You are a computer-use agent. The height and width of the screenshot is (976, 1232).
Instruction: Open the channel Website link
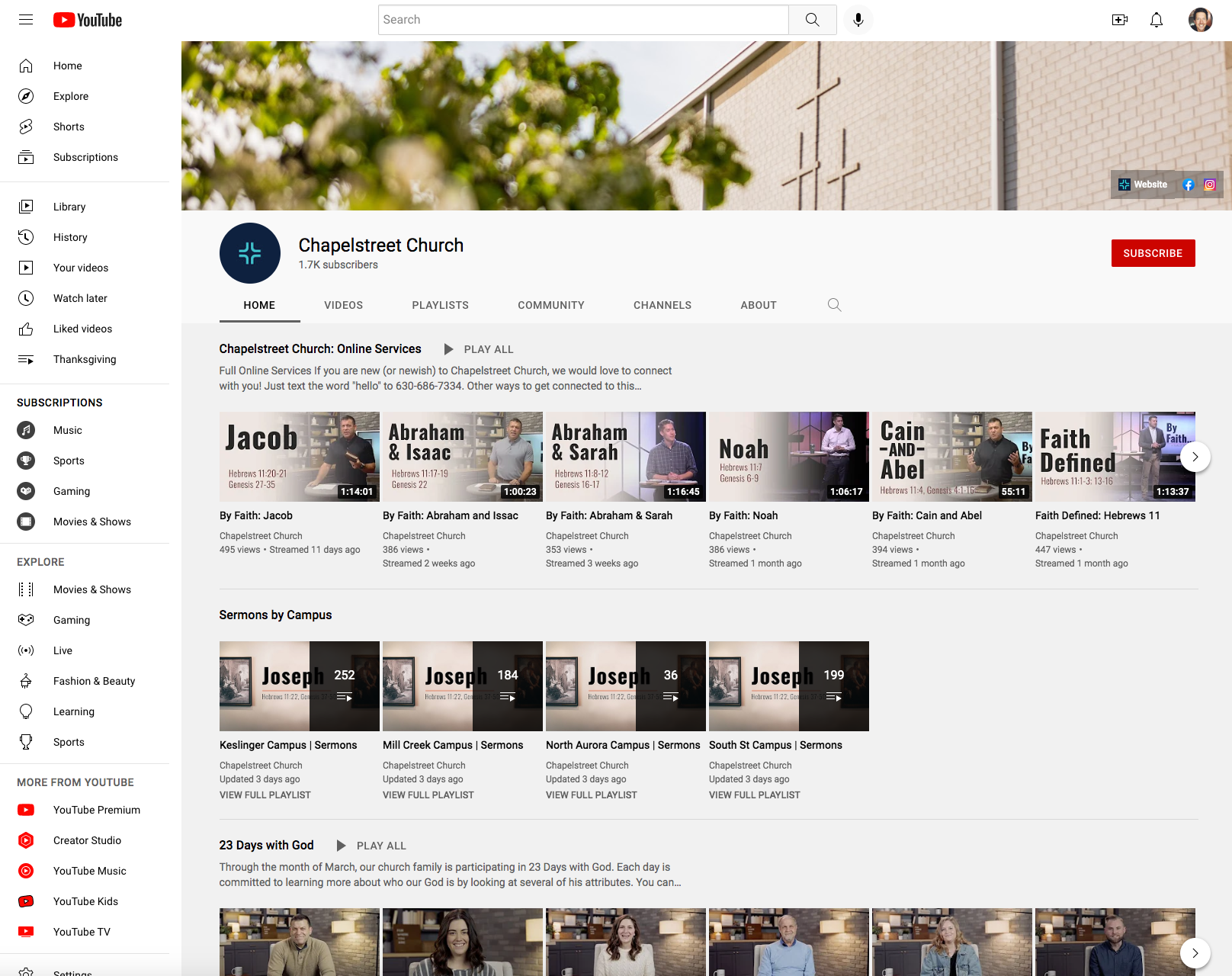pos(1143,185)
